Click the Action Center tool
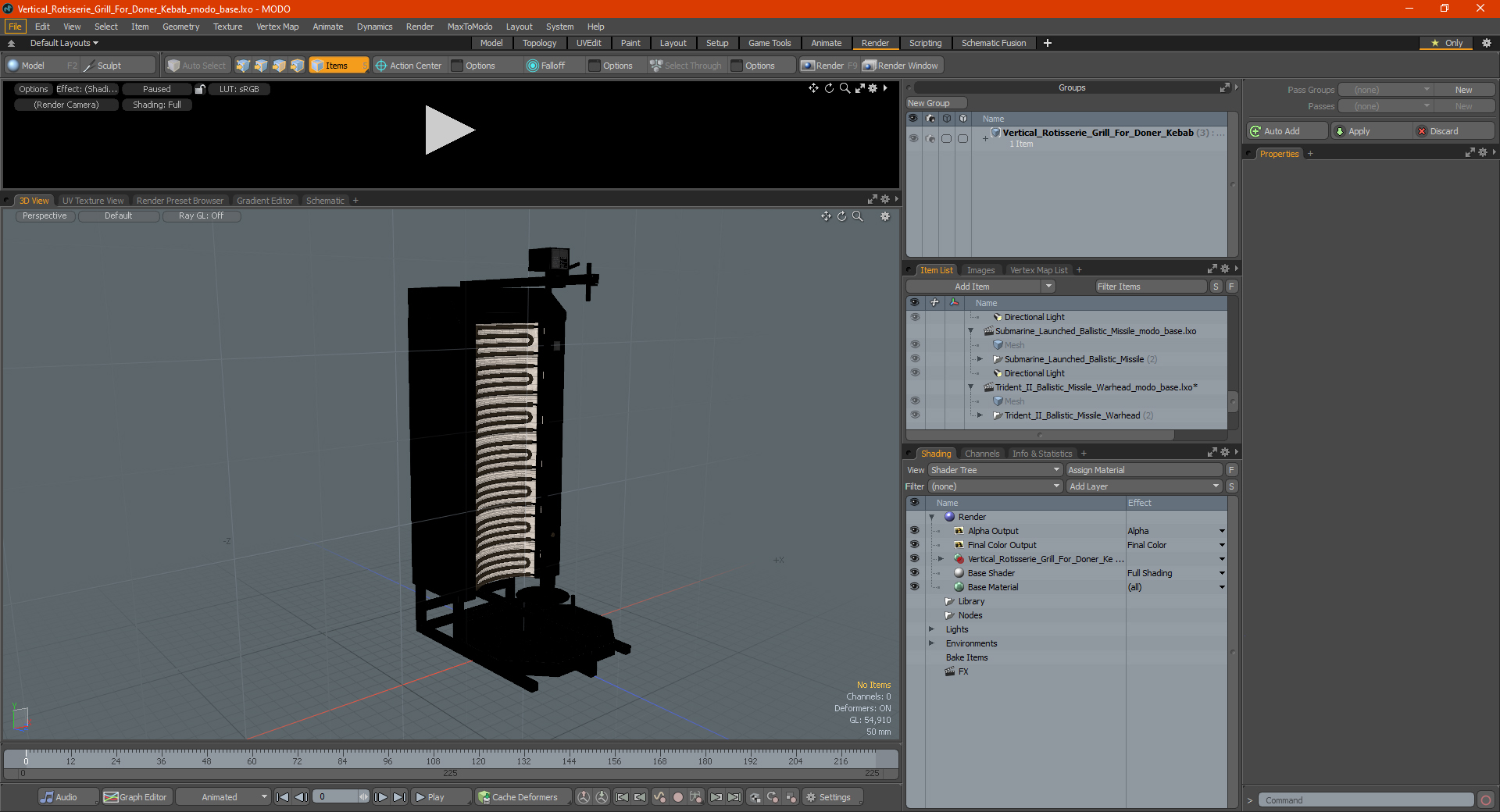This screenshot has height=812, width=1500. coord(409,66)
